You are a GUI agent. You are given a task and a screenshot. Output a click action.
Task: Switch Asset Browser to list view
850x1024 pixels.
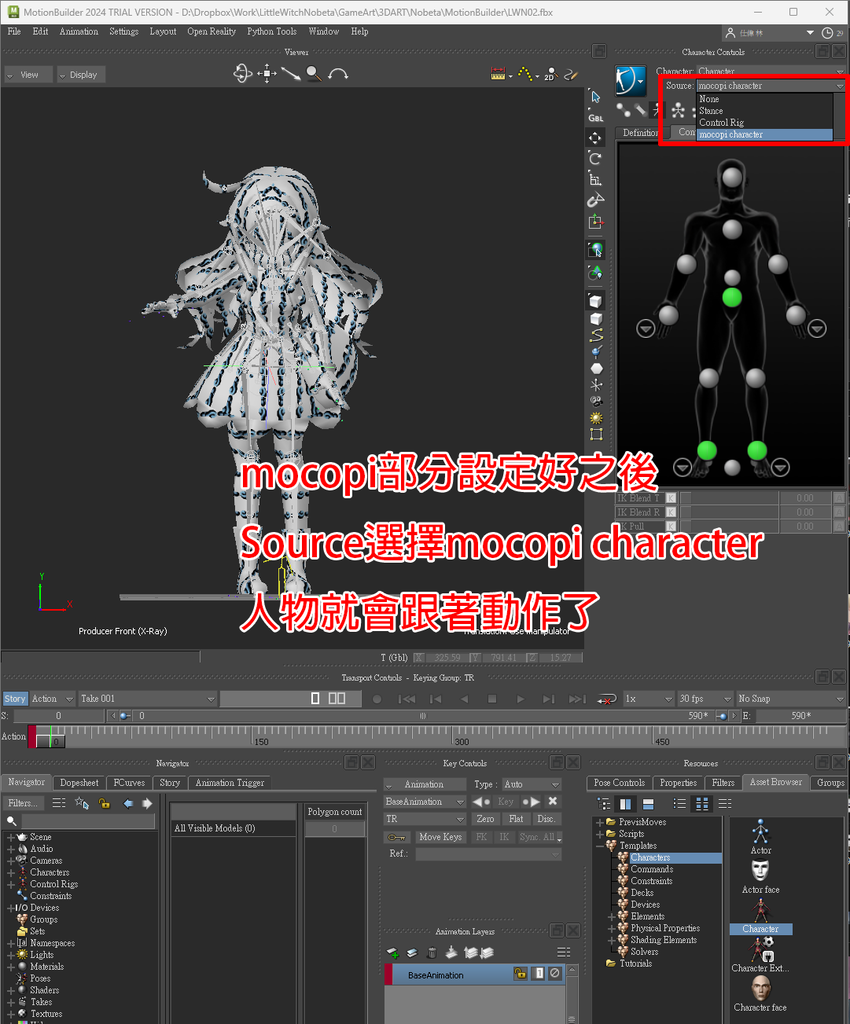click(x=680, y=803)
